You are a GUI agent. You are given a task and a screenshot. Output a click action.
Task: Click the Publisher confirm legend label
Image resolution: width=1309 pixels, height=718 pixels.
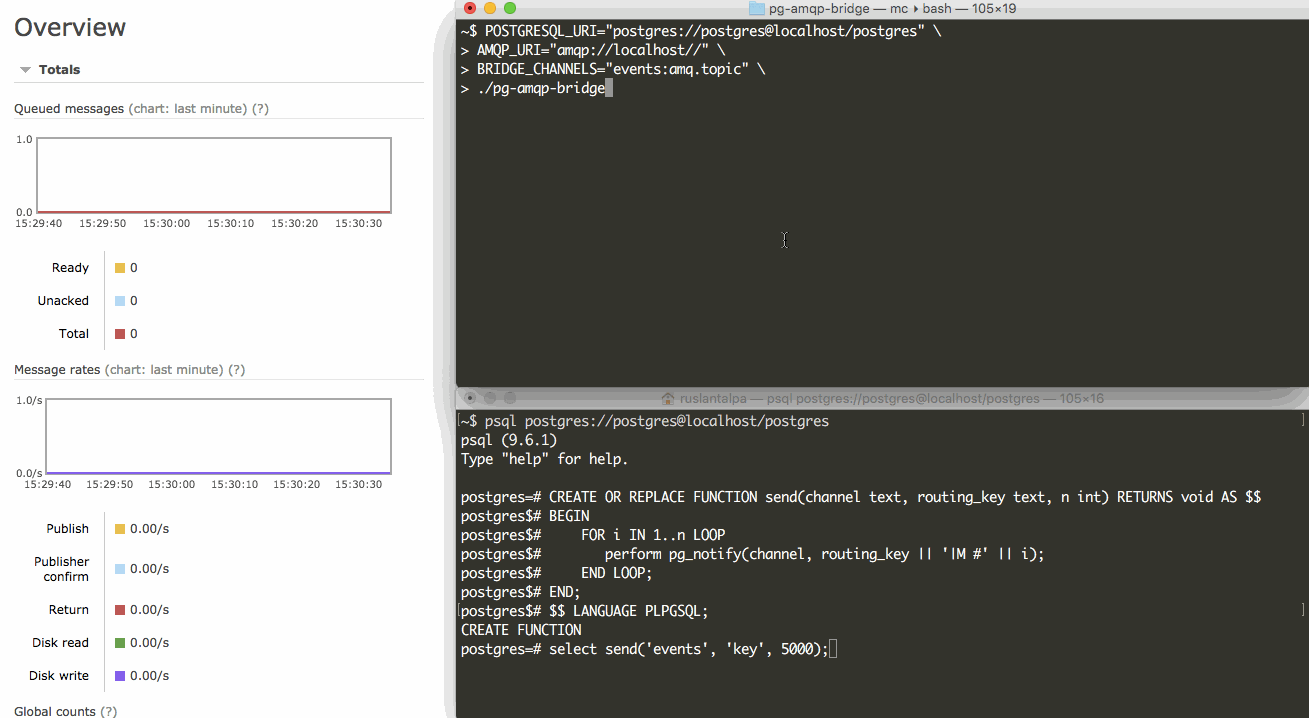click(62, 569)
